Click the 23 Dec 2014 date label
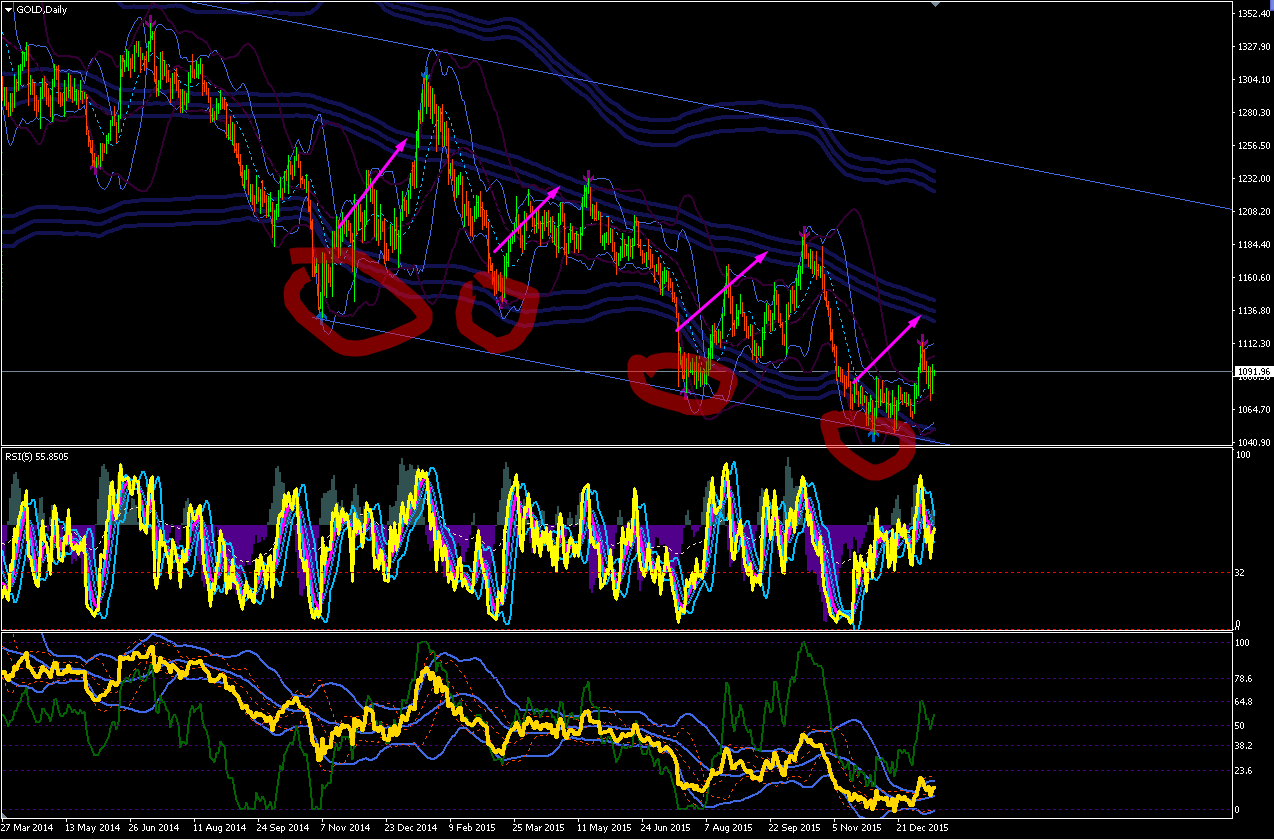 pos(412,829)
